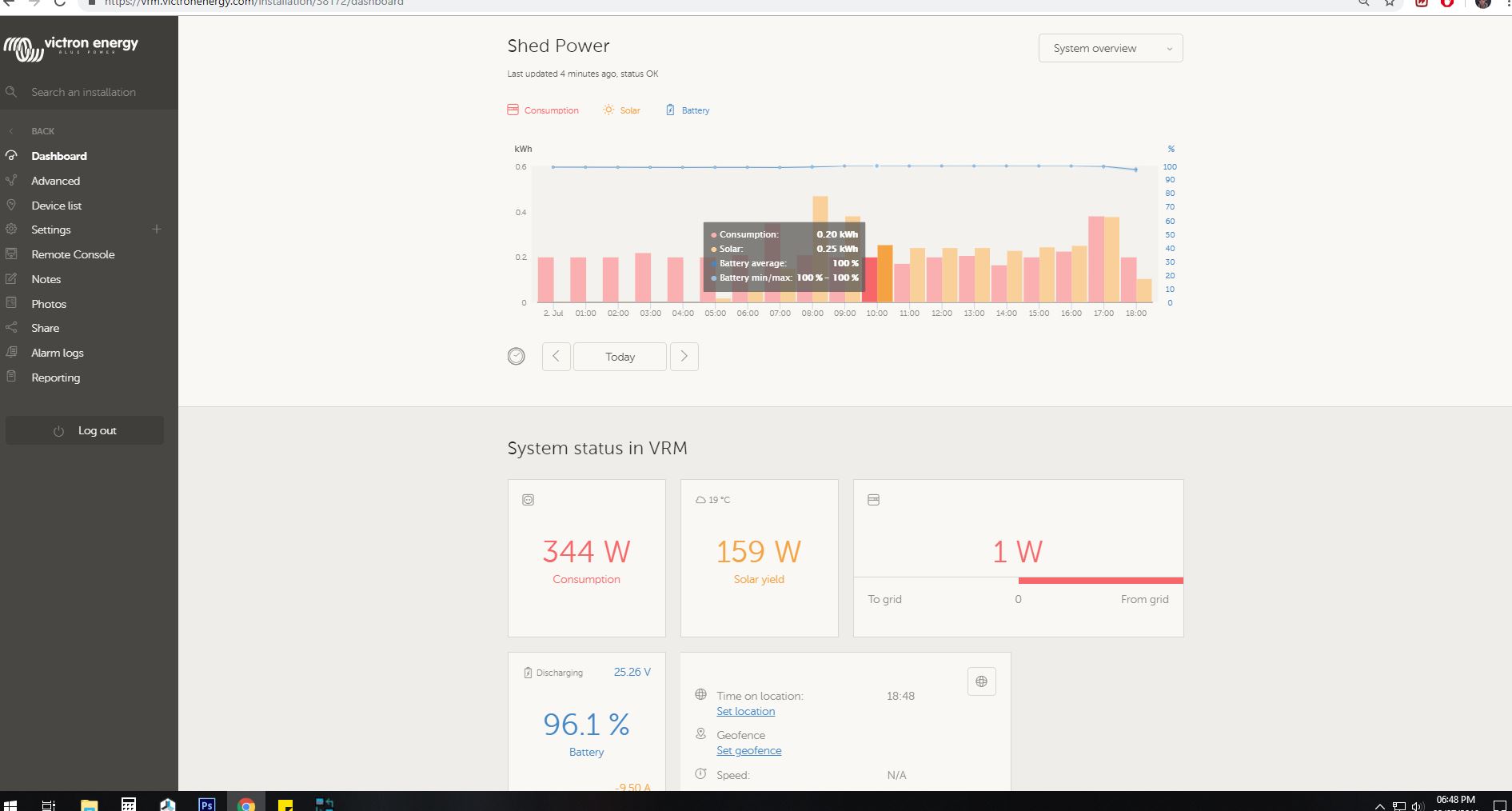Click the Victron Energy logo
1512x811 pixels.
click(x=71, y=48)
